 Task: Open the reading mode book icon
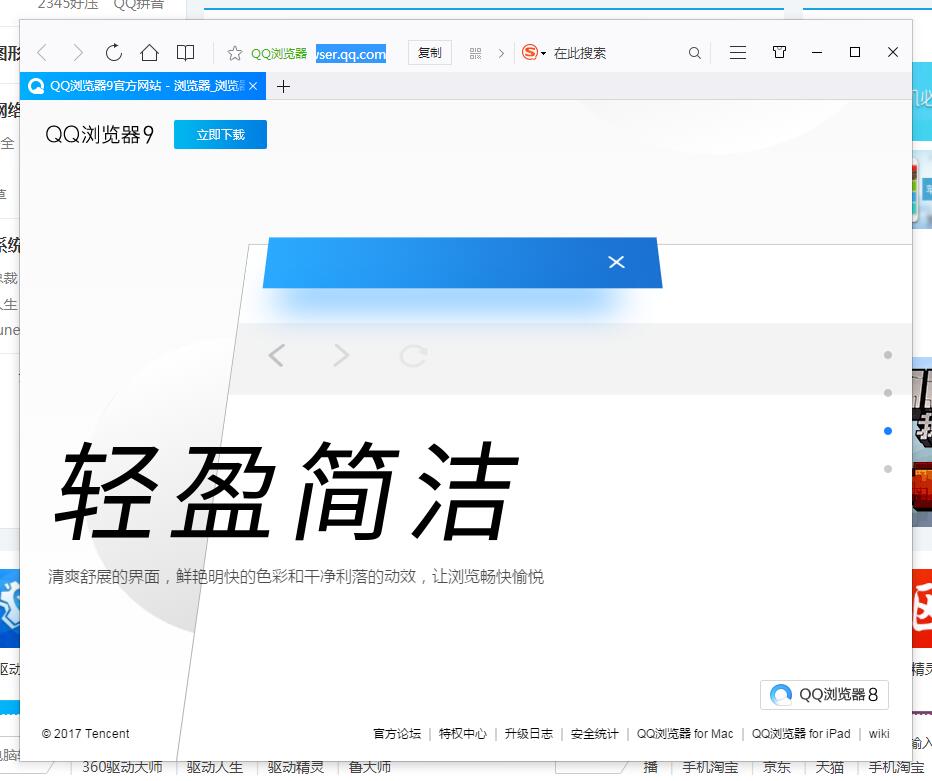coord(185,53)
